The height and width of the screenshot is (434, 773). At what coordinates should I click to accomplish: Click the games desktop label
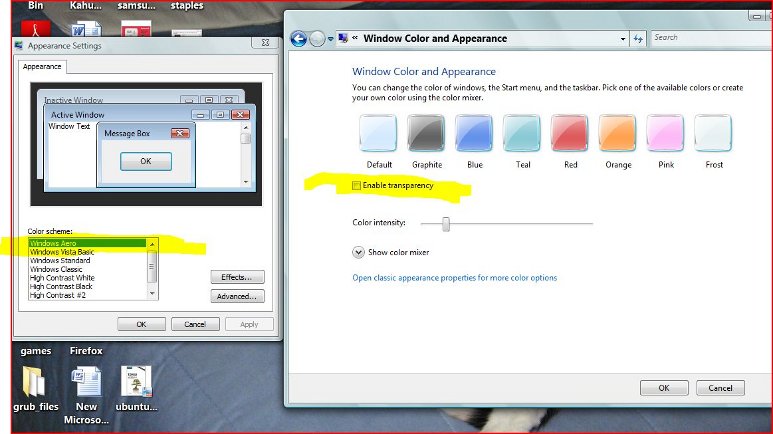pos(35,351)
